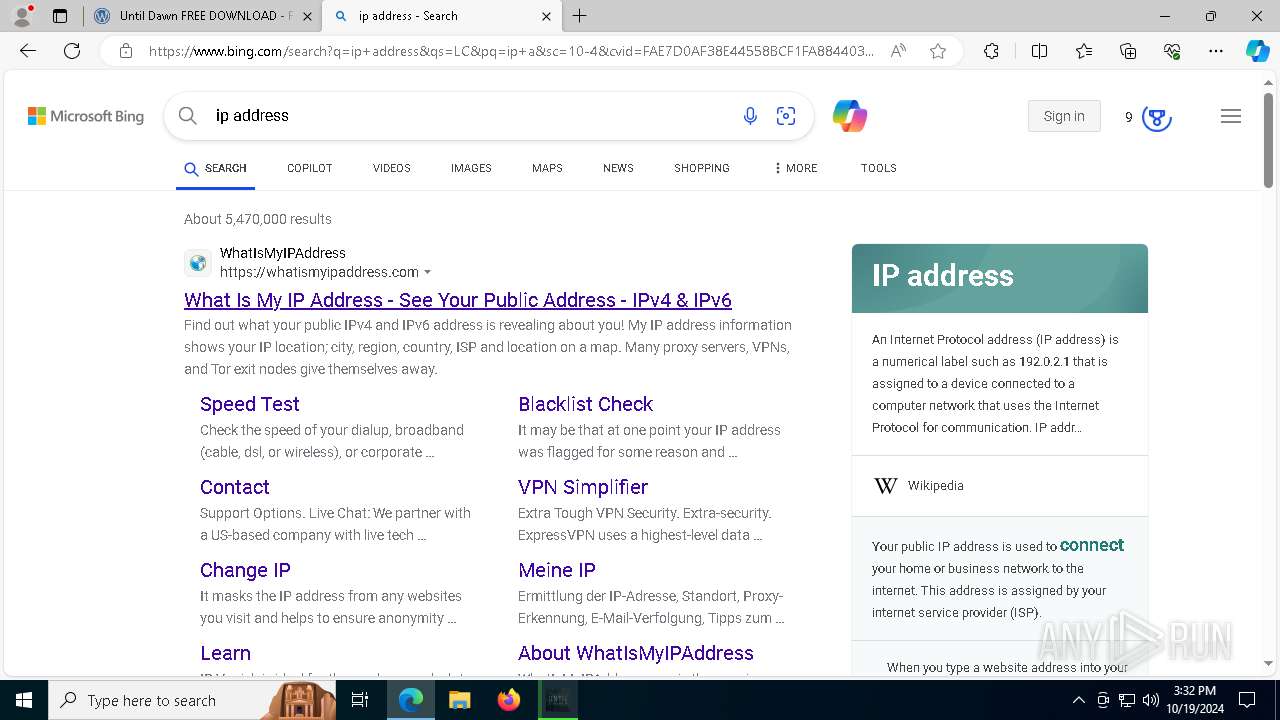Image resolution: width=1280 pixels, height=720 pixels.
Task: Switch to Shopping results tab
Action: coord(701,168)
